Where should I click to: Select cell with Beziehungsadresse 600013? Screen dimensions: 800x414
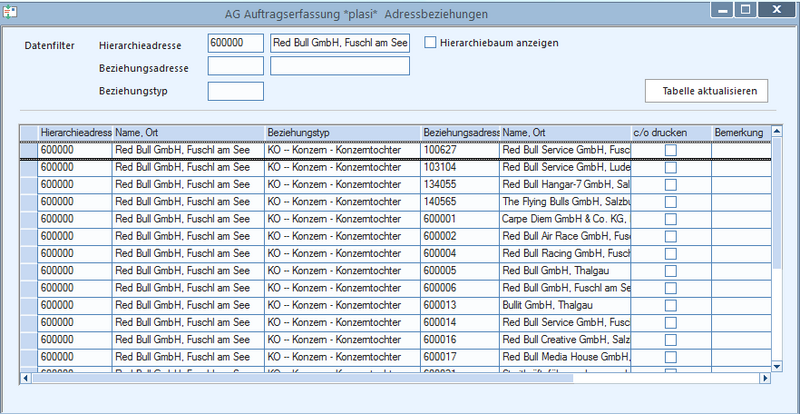pos(460,305)
